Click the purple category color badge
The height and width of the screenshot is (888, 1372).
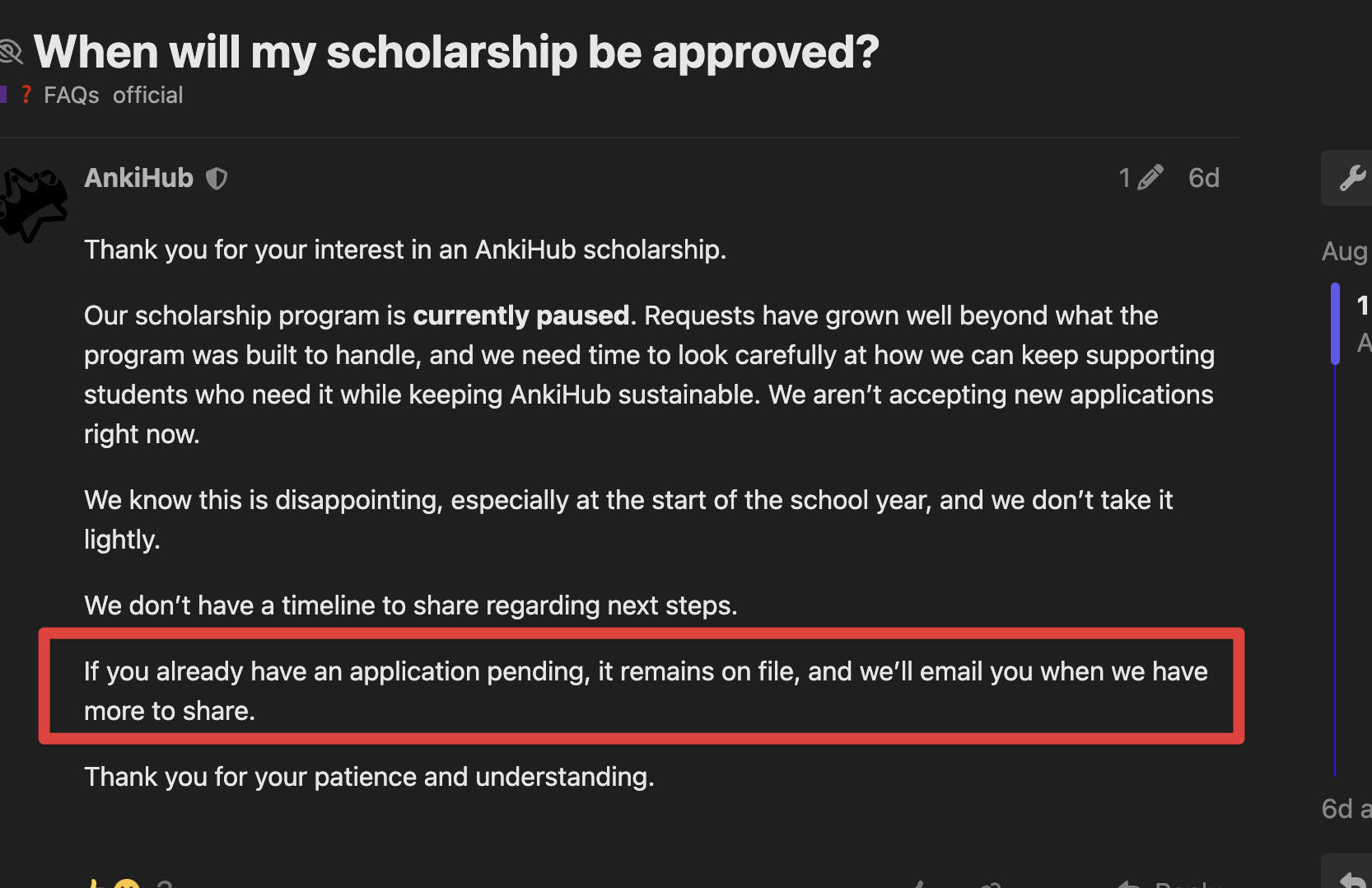[x=3, y=95]
